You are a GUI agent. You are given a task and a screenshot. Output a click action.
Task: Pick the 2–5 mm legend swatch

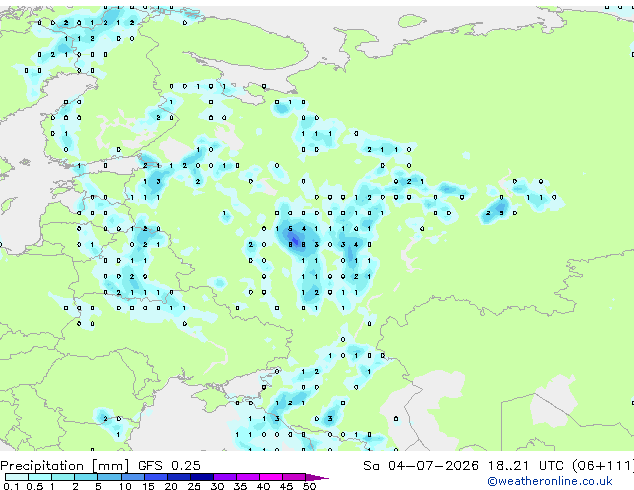(x=86, y=477)
